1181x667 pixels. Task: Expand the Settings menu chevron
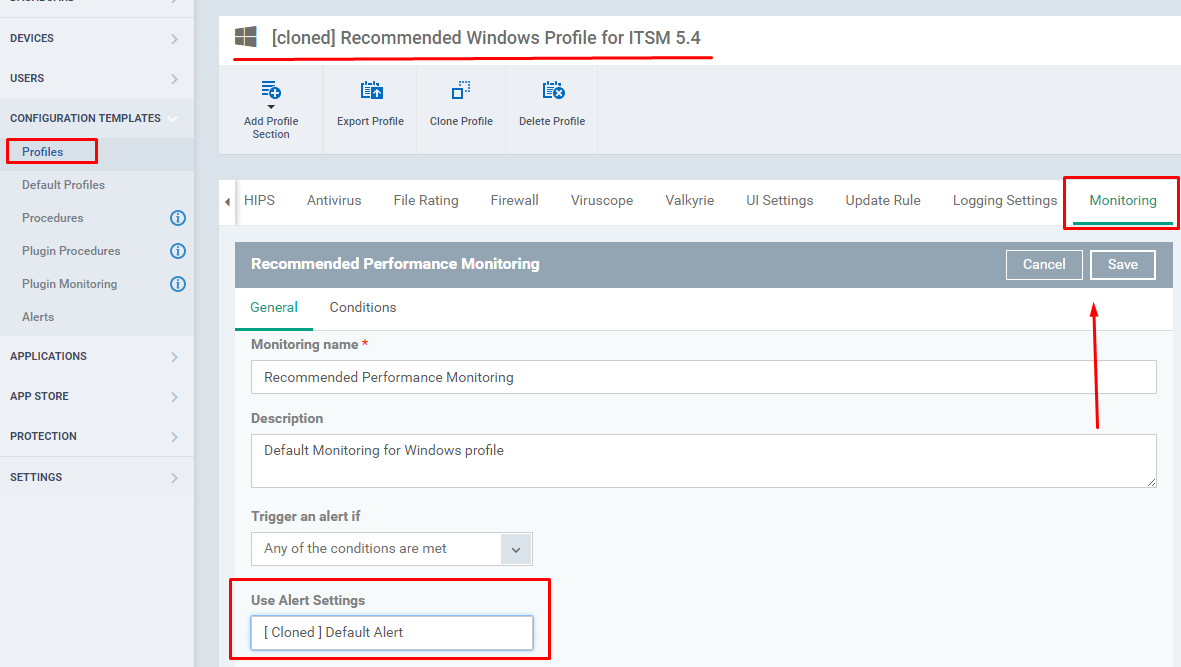(x=174, y=478)
